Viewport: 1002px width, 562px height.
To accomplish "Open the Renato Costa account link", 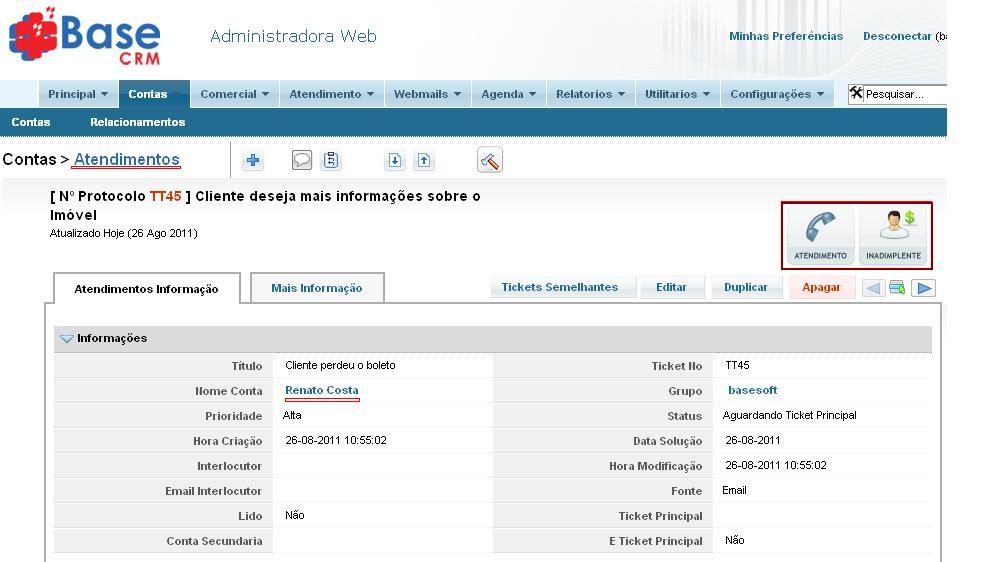I will (x=321, y=390).
